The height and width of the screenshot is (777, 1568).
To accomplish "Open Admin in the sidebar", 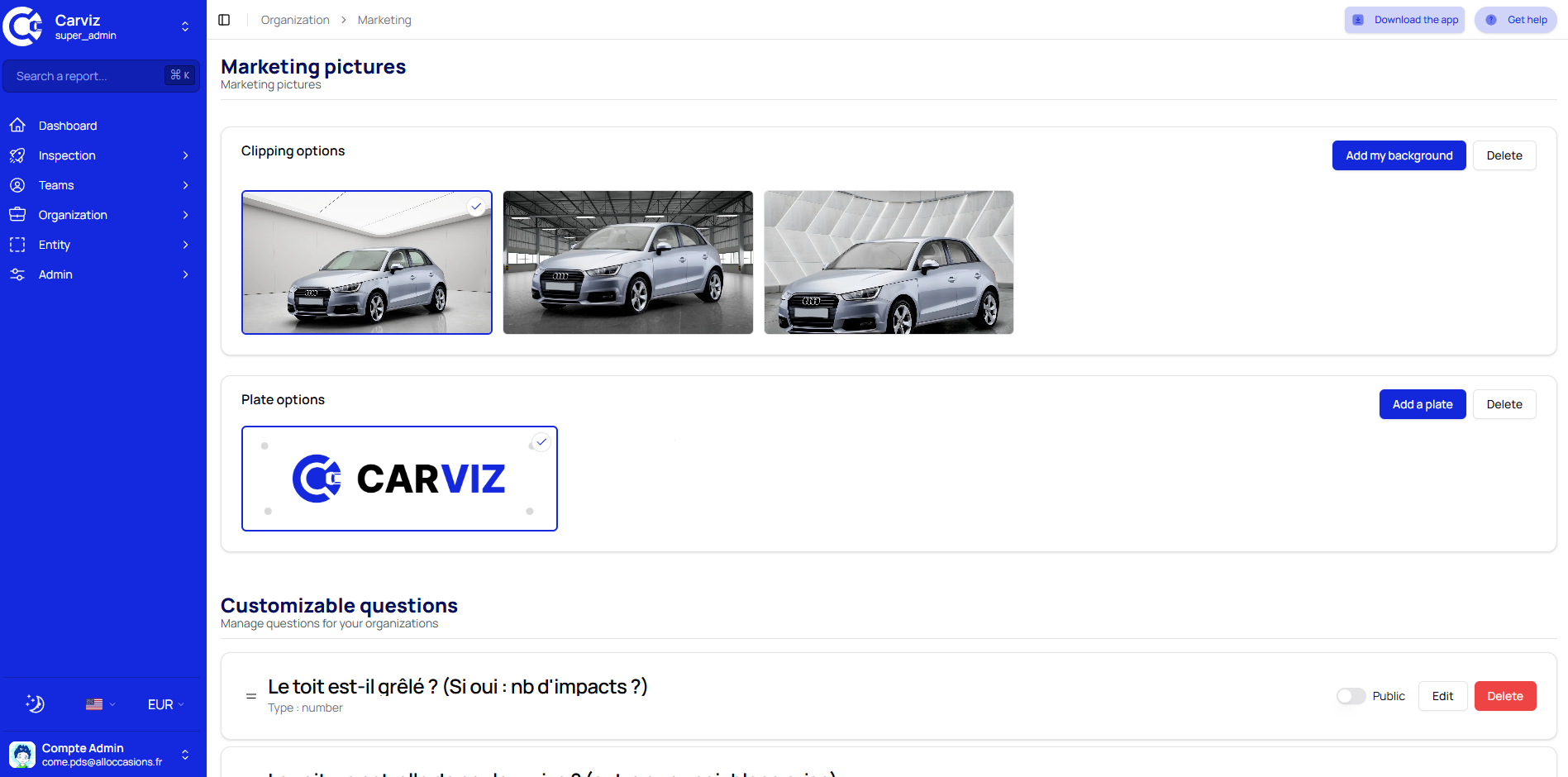I will point(102,274).
